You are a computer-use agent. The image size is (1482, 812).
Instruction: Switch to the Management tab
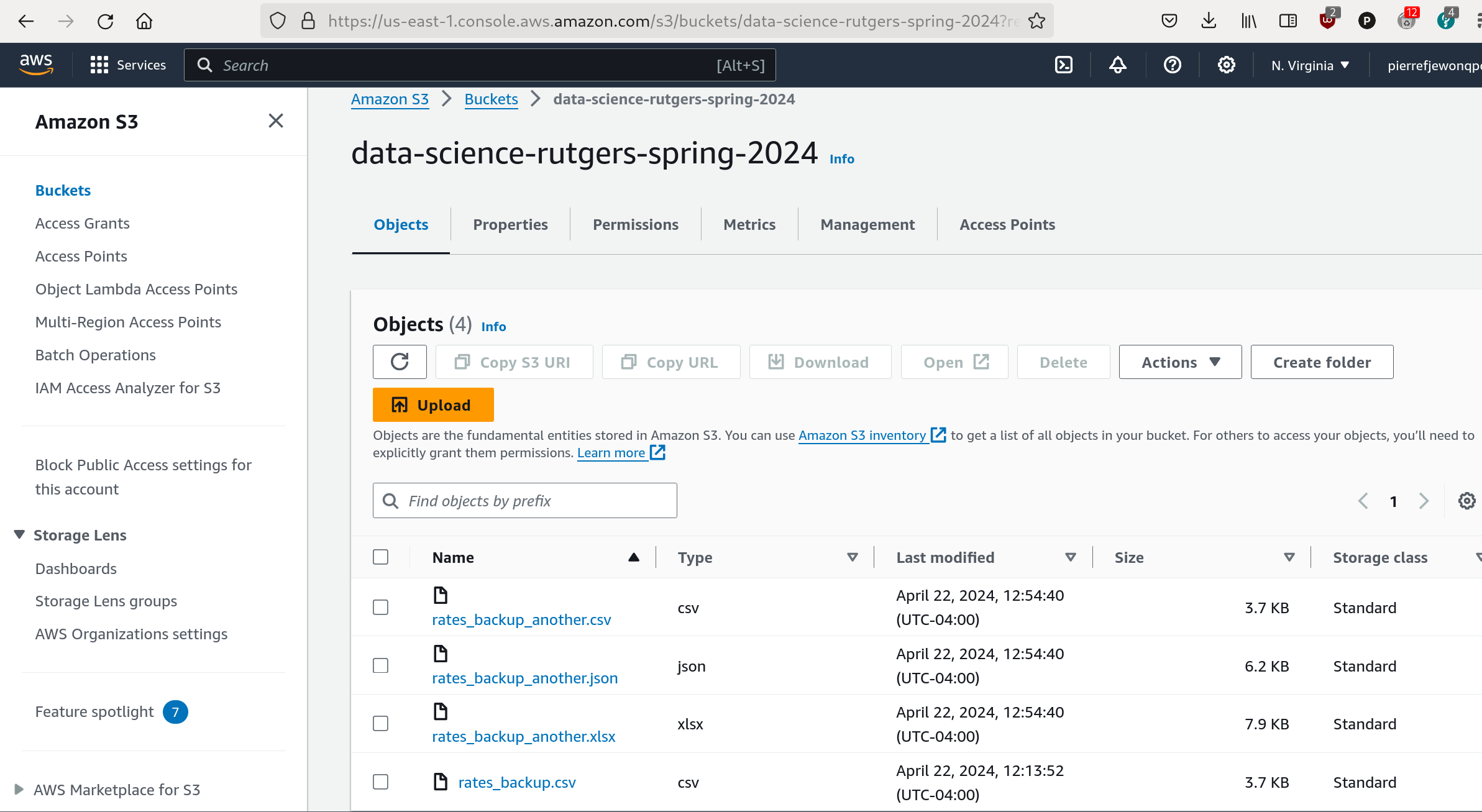[867, 224]
